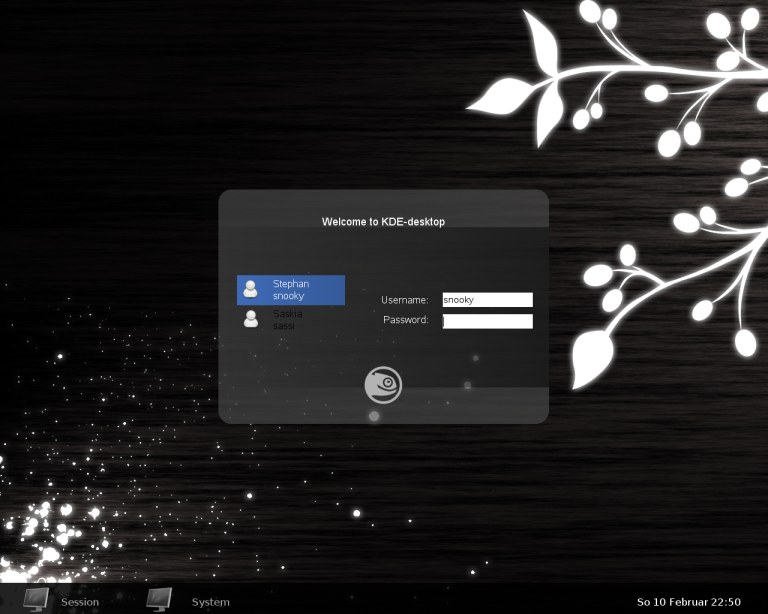Click the Password label

(406, 320)
